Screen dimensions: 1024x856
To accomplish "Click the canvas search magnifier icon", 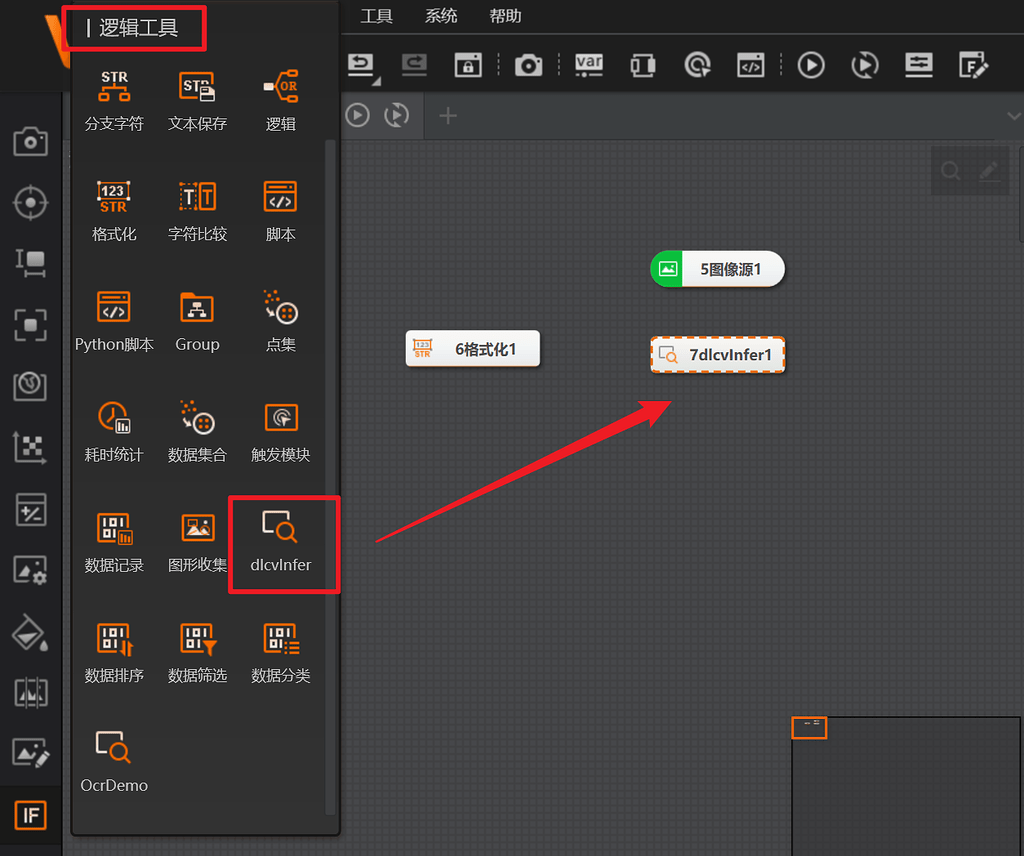I will [x=950, y=171].
